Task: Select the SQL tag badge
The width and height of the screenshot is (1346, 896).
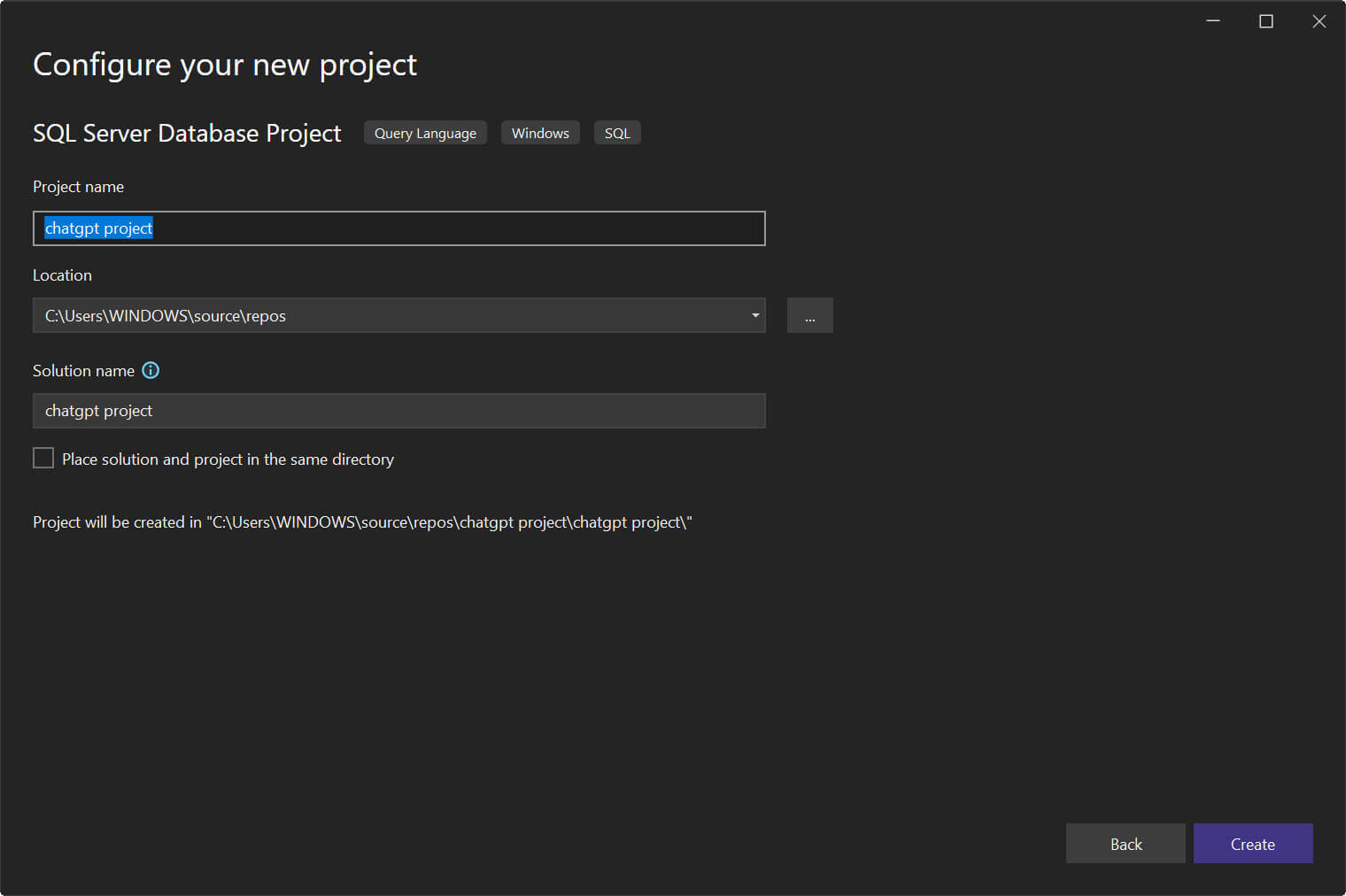Action: tap(617, 134)
